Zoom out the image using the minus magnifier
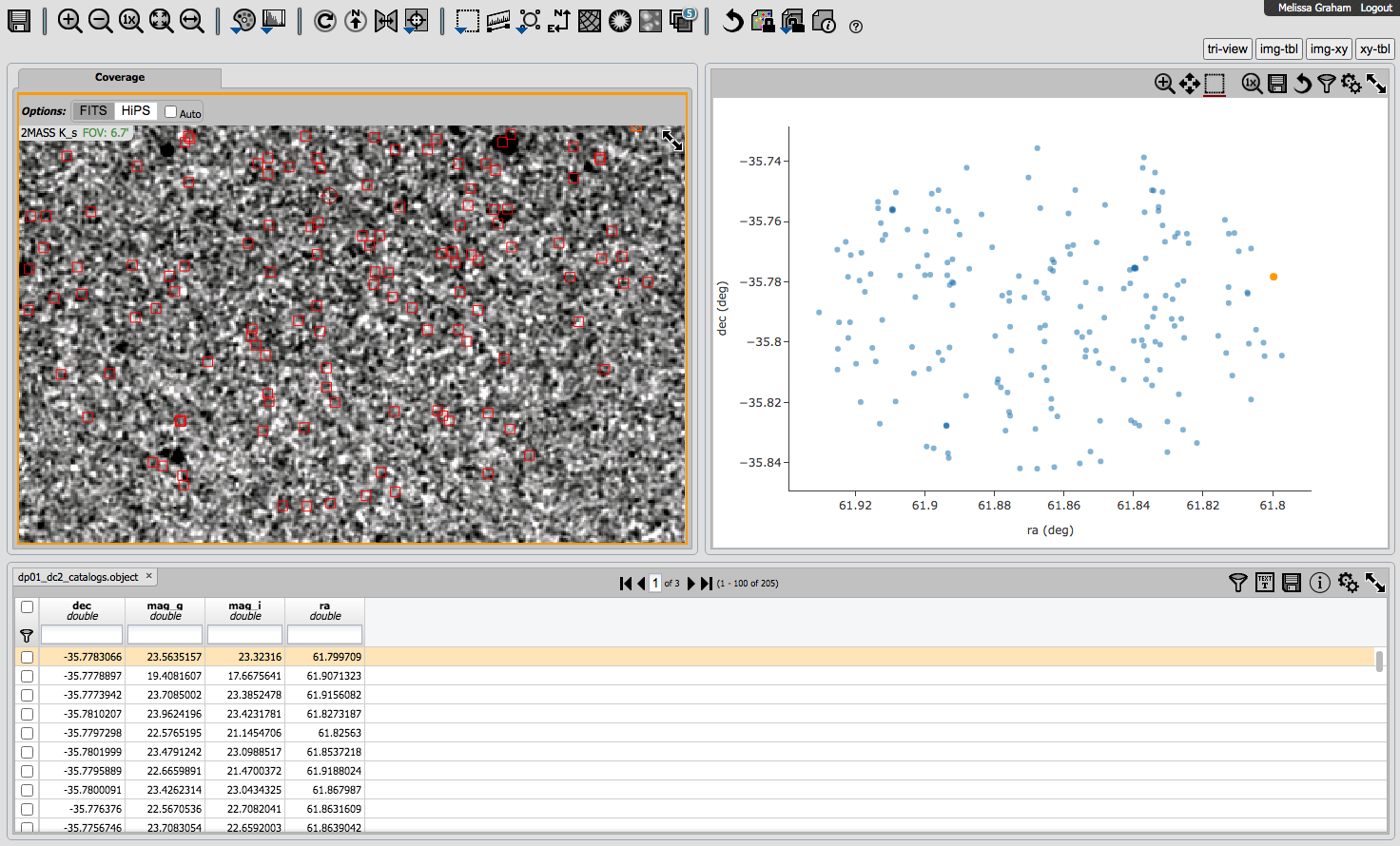The height and width of the screenshot is (846, 1400). point(101,21)
